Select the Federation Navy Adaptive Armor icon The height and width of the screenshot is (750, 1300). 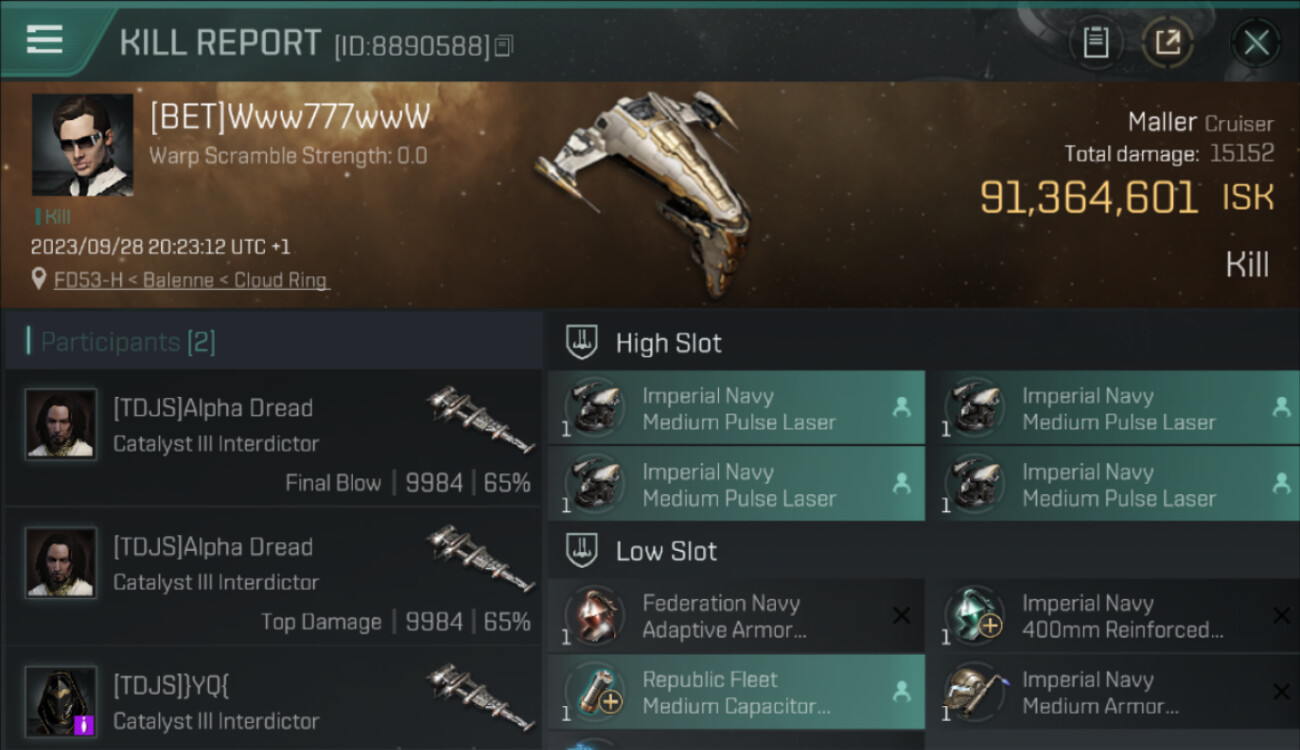pos(595,615)
